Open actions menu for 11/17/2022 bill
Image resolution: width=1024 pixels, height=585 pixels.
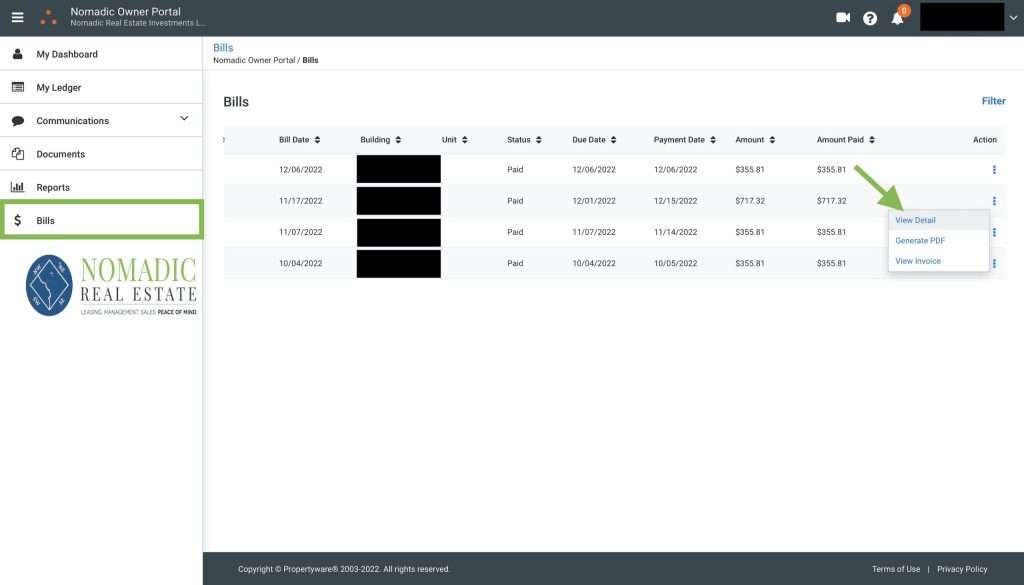coord(993,201)
